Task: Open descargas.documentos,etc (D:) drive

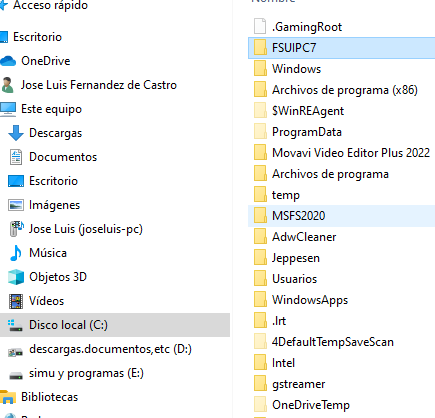Action: pyautogui.click(x=100, y=349)
